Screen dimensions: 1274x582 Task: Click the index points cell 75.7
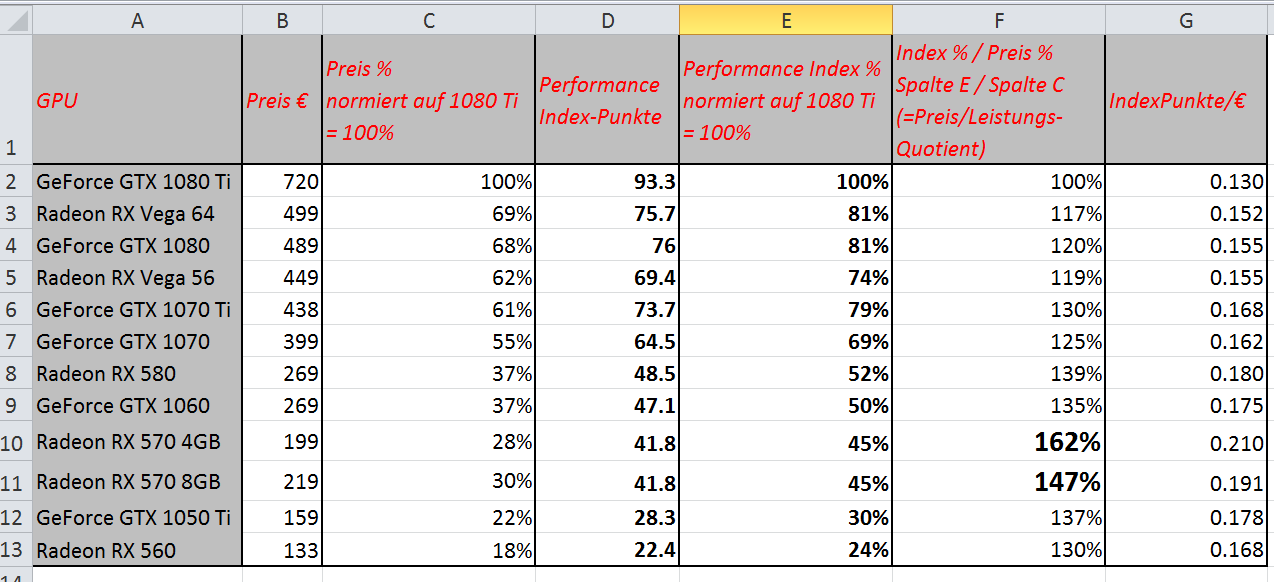tap(607, 214)
